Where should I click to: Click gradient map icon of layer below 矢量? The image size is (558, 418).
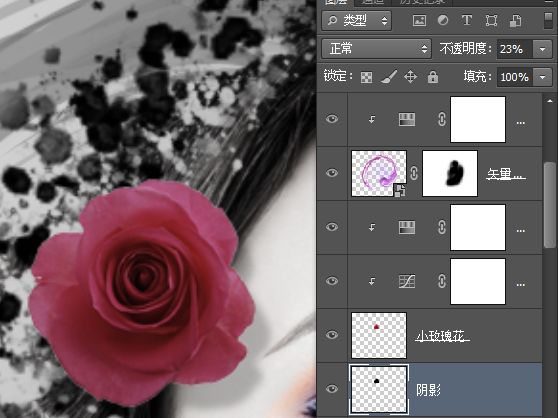[407, 228]
